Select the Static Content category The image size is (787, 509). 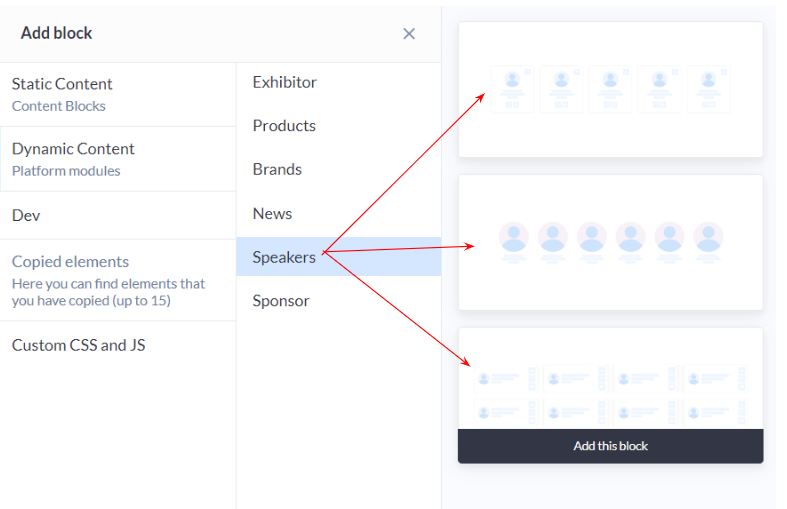pyautogui.click(x=118, y=94)
